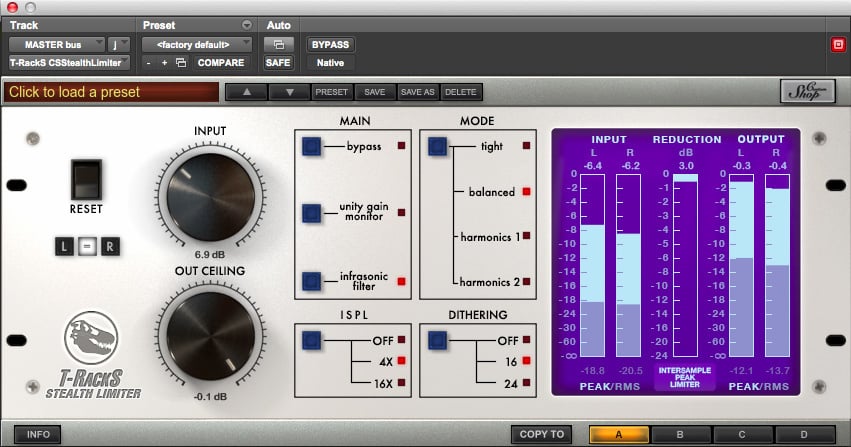The image size is (851, 447).
Task: Expand the Preset header menu arrow
Action: [x=247, y=24]
